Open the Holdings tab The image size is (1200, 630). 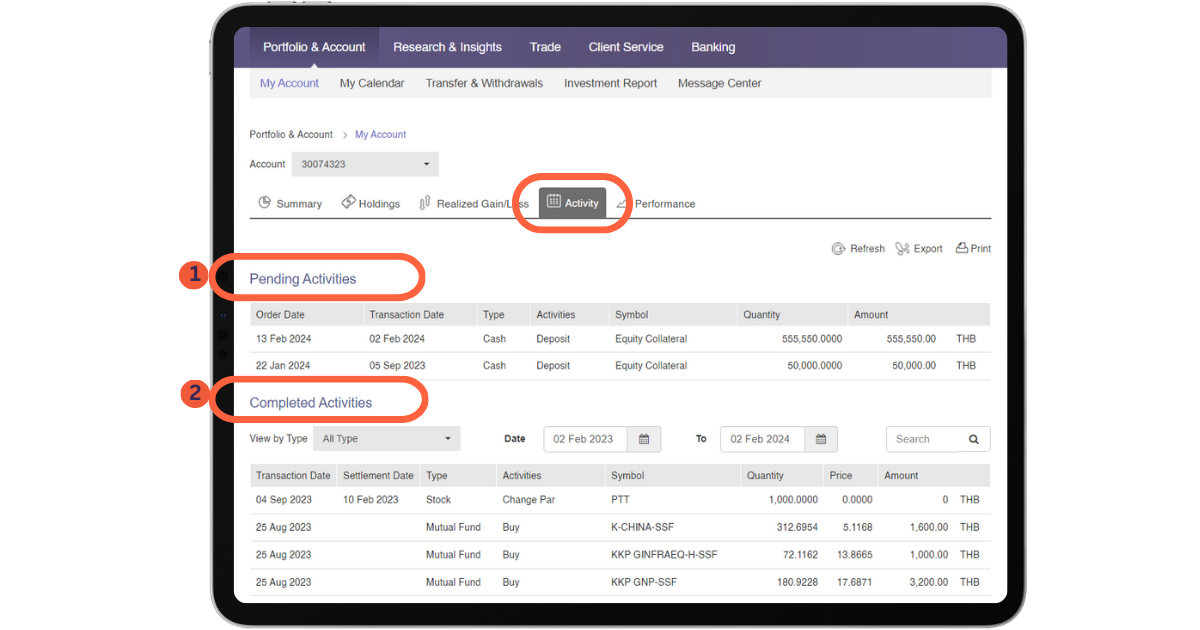370,203
